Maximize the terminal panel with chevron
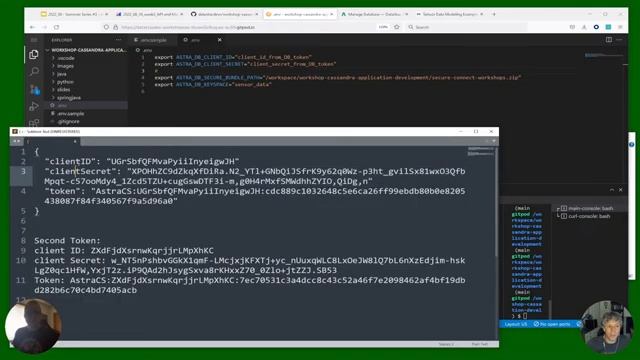The width and height of the screenshot is (640, 360). [611, 190]
